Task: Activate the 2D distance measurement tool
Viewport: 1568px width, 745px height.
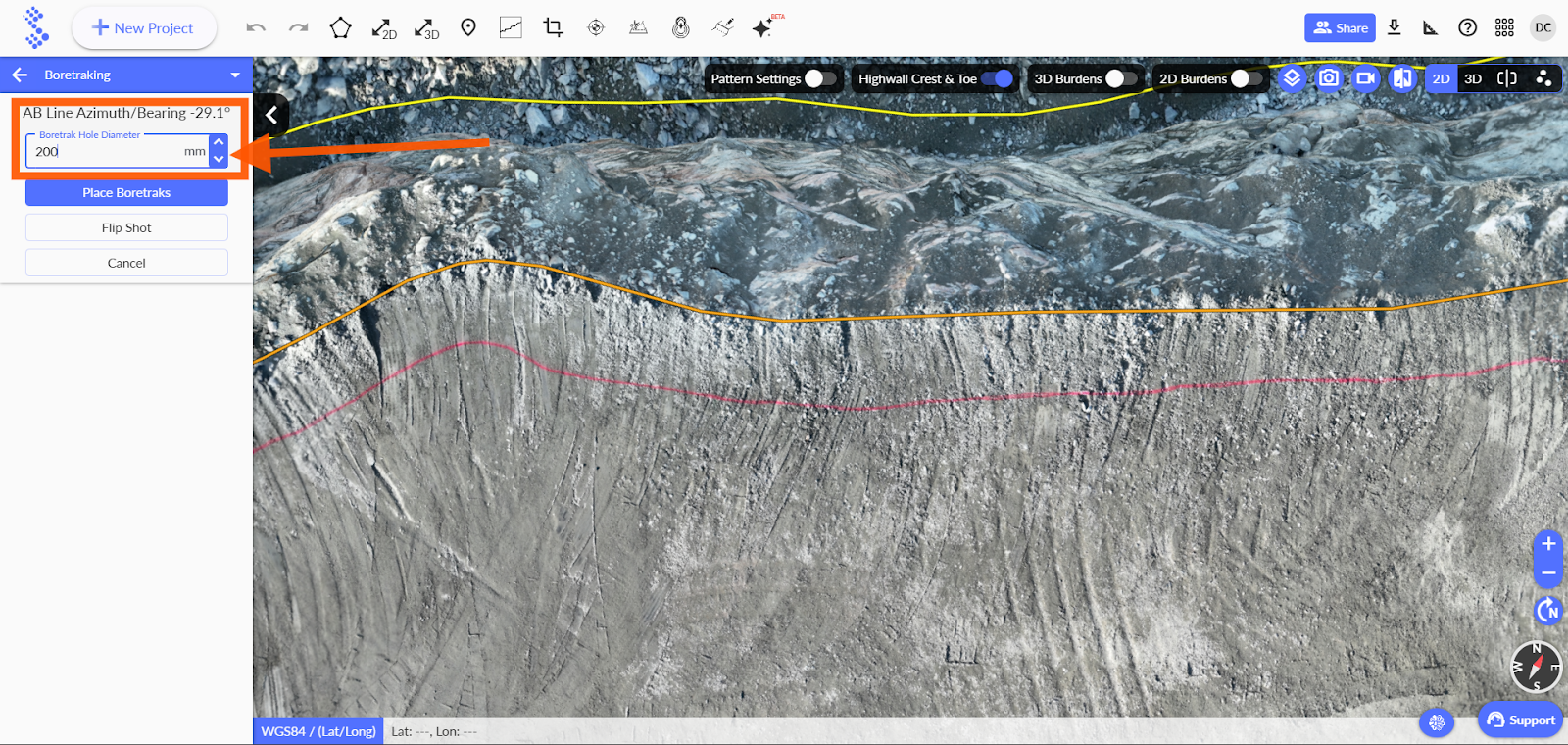Action: coord(383,28)
